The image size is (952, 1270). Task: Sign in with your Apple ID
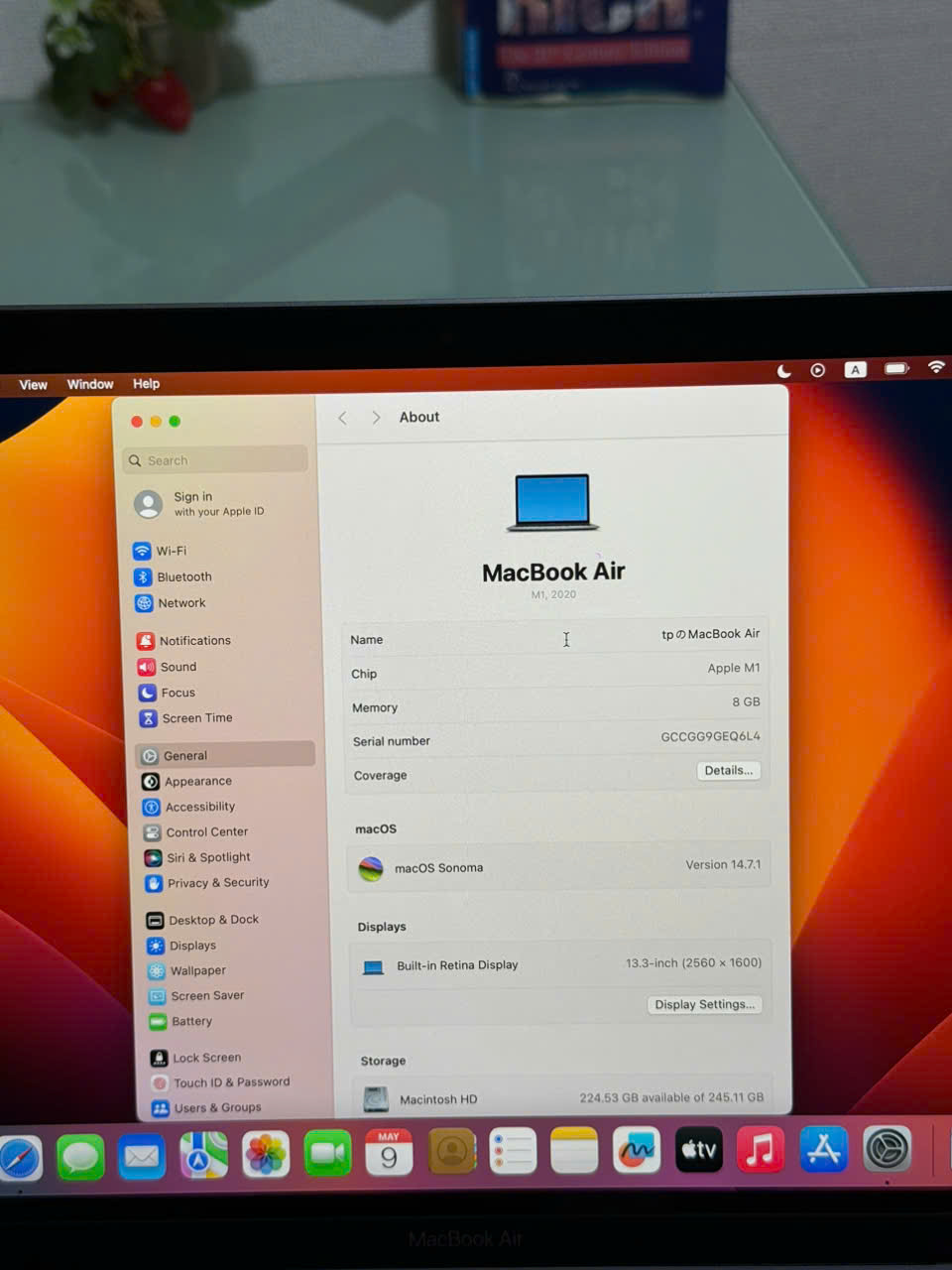[x=201, y=503]
